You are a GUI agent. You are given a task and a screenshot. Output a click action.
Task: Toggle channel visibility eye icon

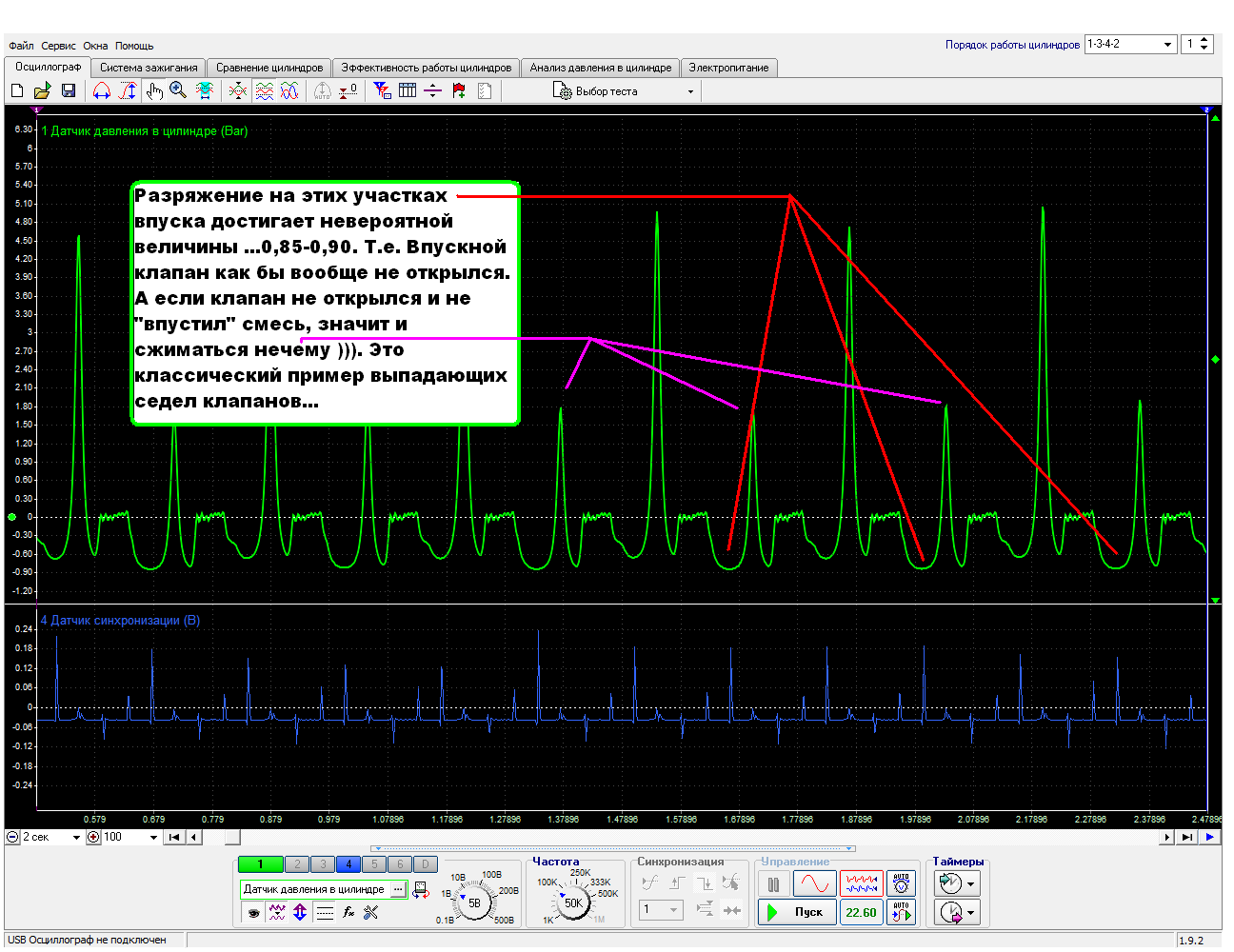(x=253, y=912)
